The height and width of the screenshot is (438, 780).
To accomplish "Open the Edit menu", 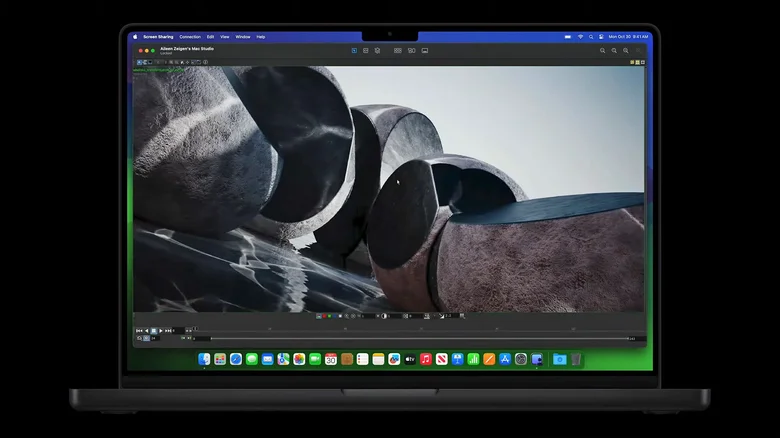I will pyautogui.click(x=210, y=37).
